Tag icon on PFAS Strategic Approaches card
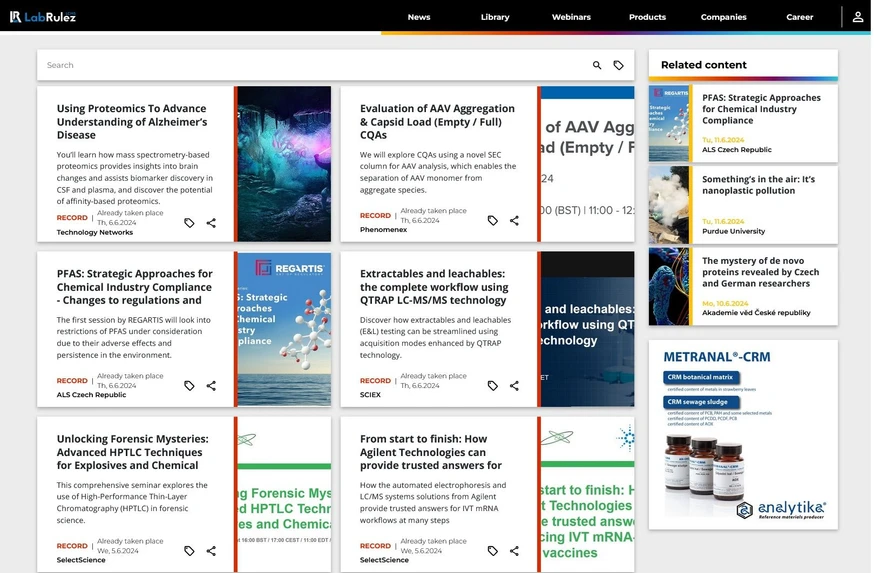The width and height of the screenshot is (874, 573). pos(190,386)
